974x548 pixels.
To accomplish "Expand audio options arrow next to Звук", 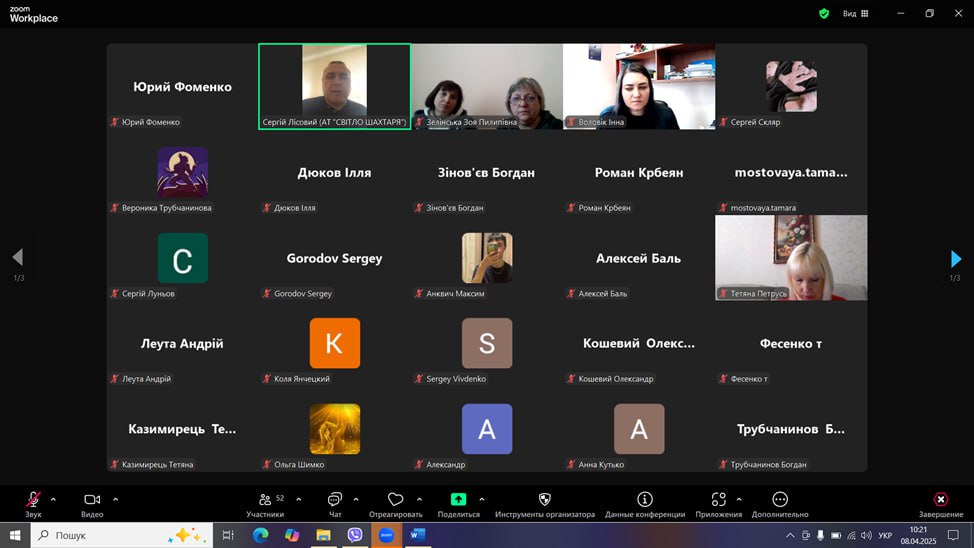I will click(53, 499).
